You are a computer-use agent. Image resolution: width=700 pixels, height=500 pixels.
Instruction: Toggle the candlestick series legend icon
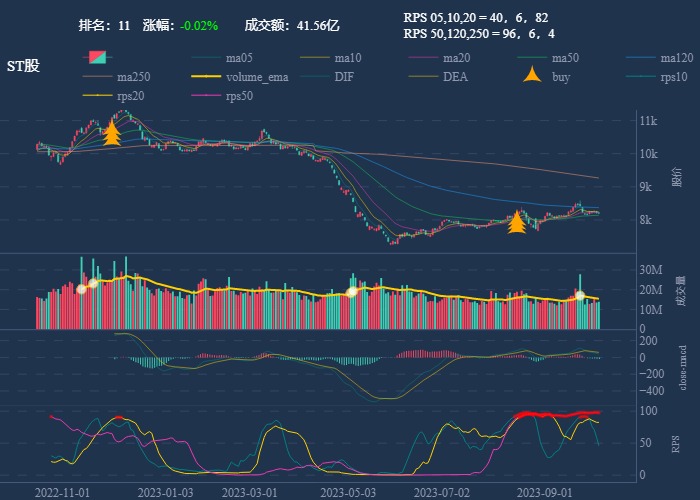[x=98, y=58]
